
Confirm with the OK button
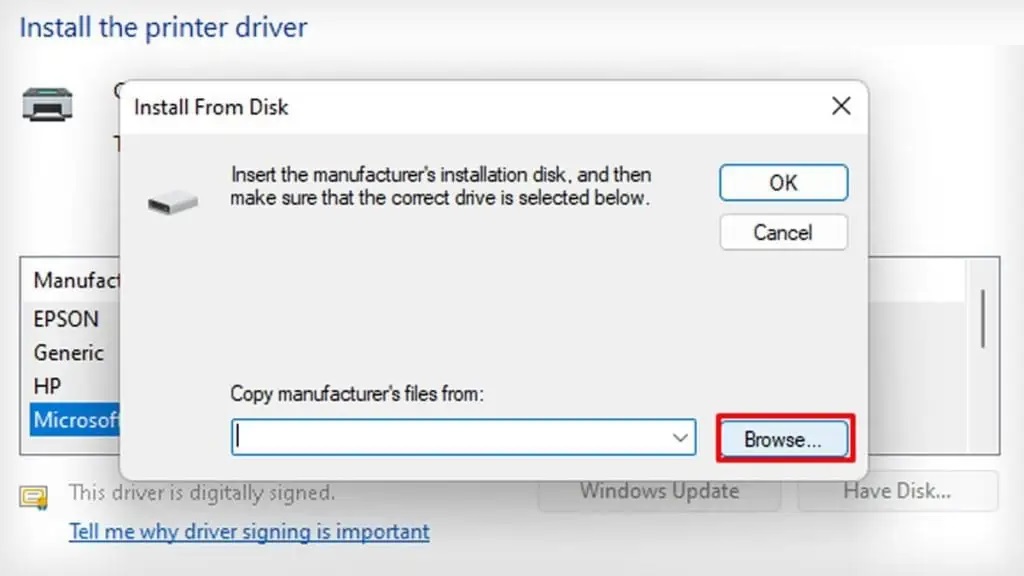click(783, 183)
